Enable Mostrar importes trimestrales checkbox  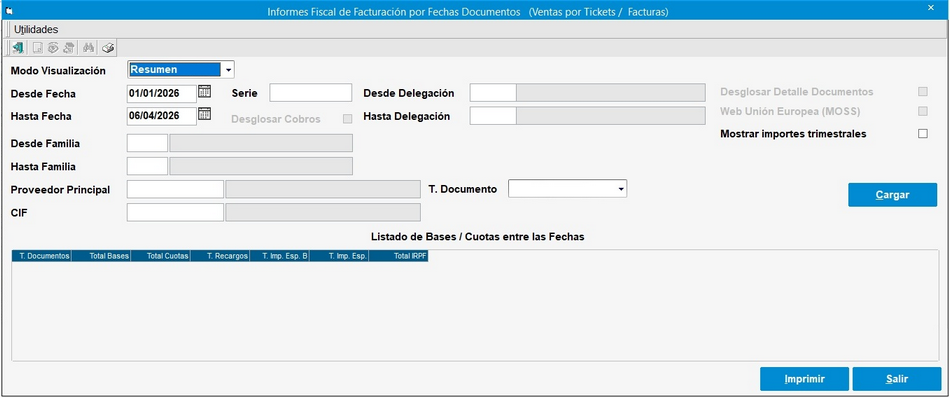coord(923,134)
